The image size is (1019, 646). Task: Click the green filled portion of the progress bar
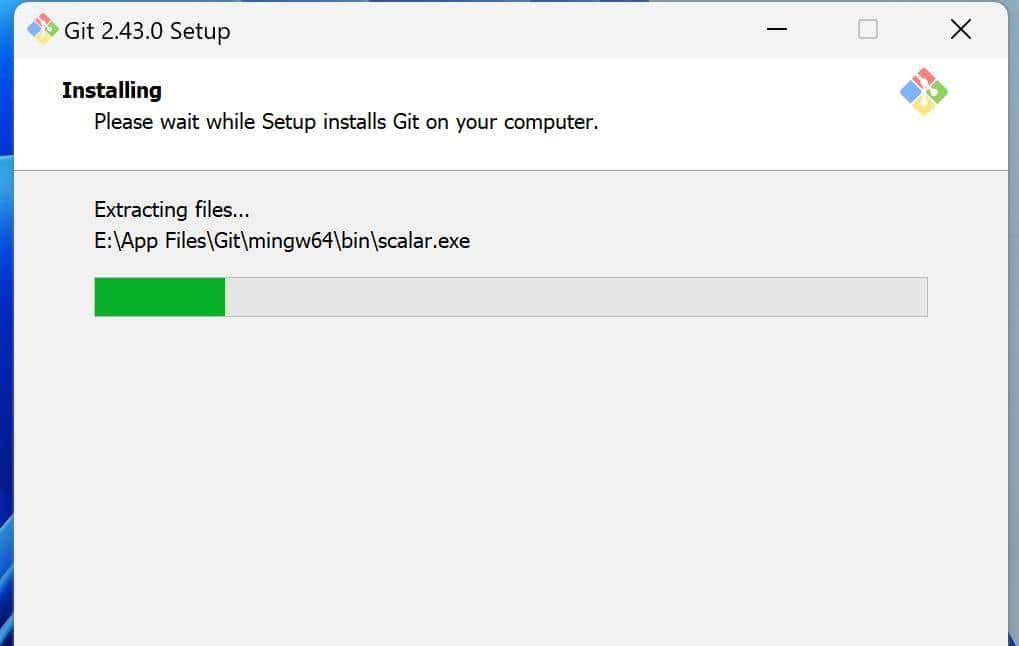pos(158,296)
